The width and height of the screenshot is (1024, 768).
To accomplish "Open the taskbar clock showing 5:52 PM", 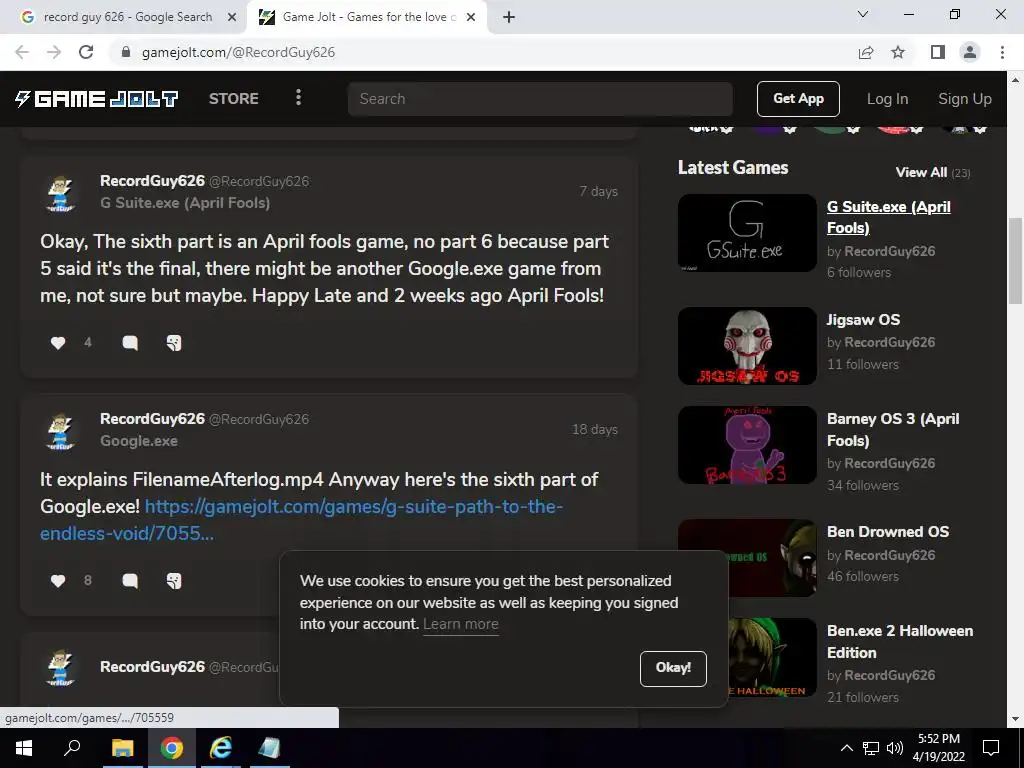I will (x=938, y=748).
